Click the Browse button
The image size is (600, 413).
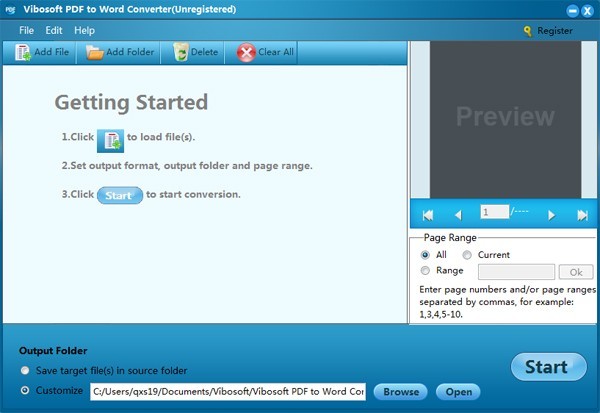coord(401,392)
